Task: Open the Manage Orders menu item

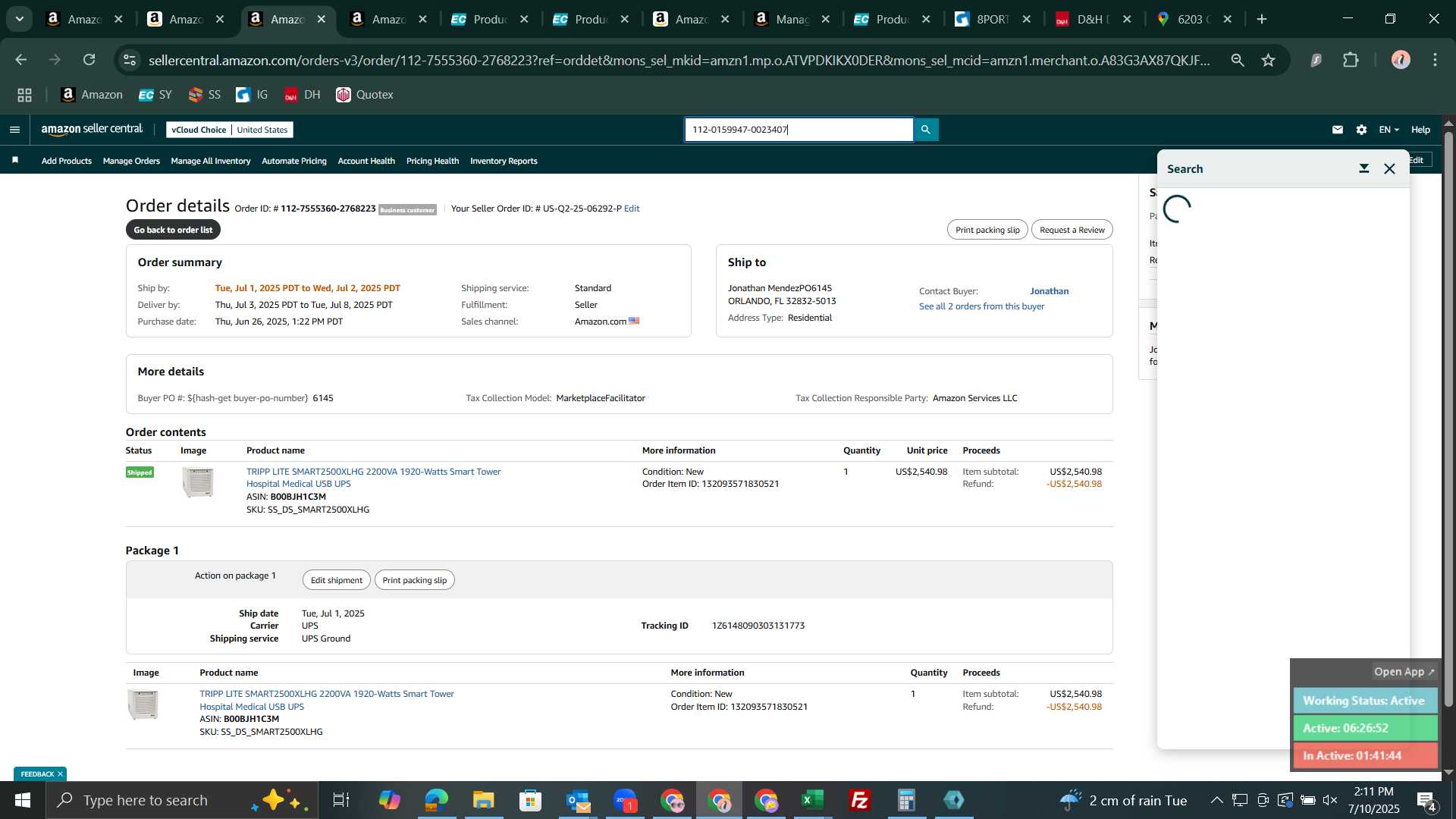Action: pos(131,161)
